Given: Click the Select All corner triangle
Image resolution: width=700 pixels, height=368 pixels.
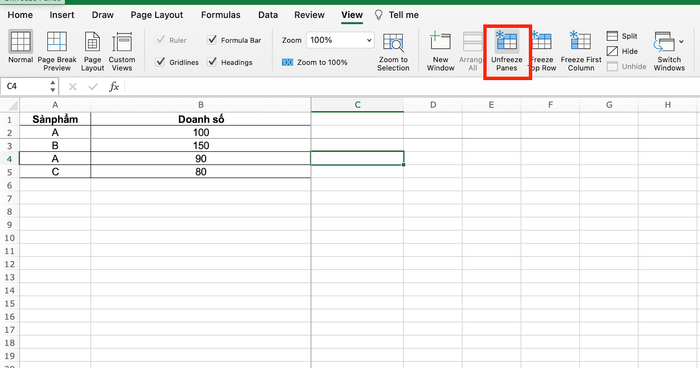Looking at the screenshot, I should [x=12, y=106].
